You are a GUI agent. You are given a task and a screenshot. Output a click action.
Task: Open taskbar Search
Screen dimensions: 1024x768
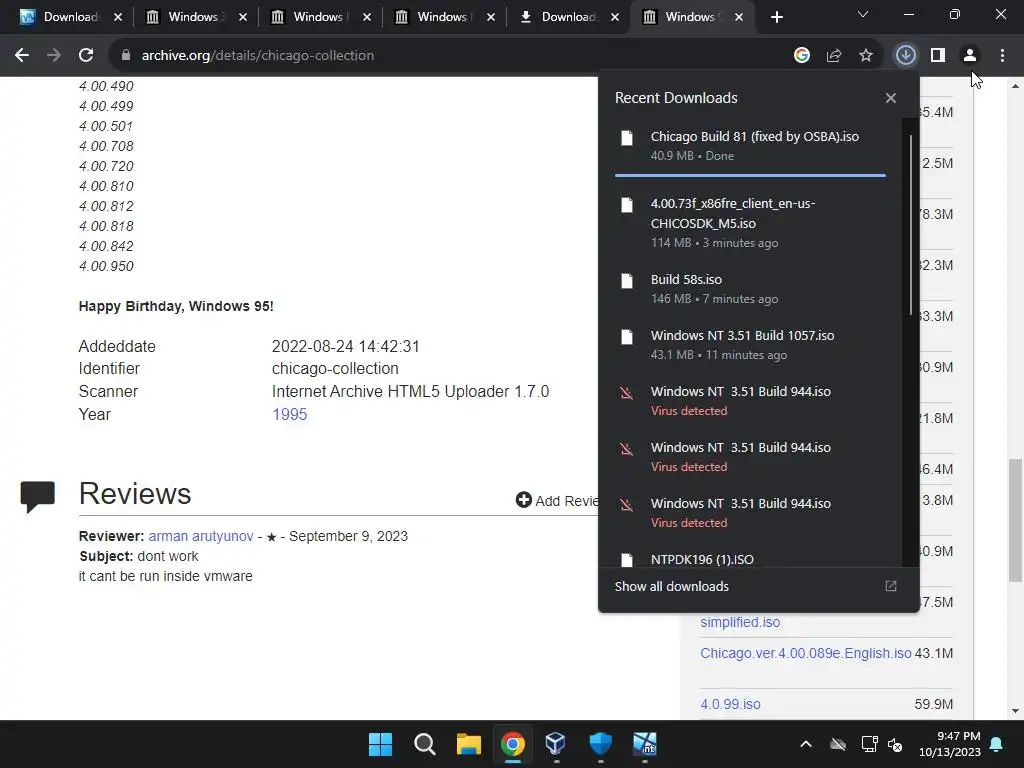coord(424,744)
